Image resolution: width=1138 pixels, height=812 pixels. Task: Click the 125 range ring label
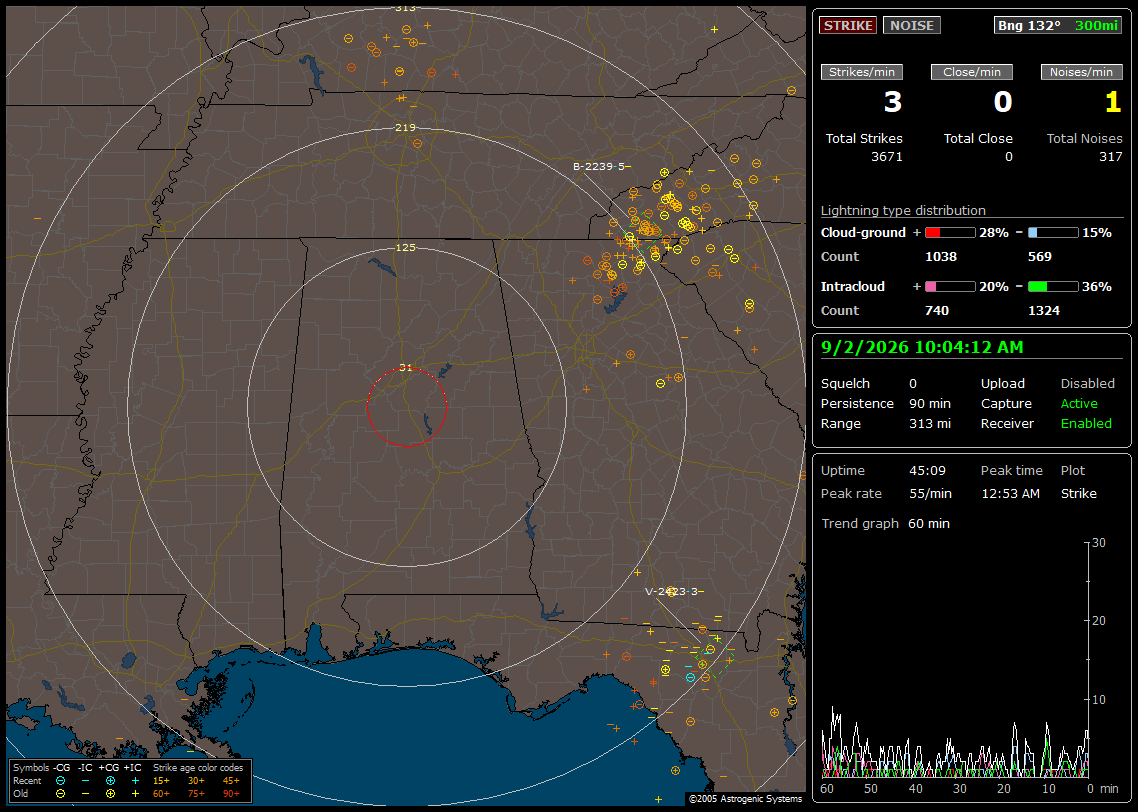(x=405, y=247)
